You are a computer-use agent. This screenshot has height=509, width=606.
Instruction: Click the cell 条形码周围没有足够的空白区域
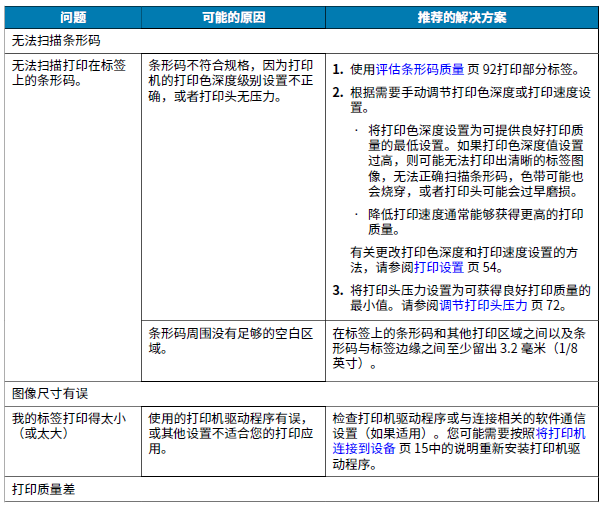tap(233, 351)
